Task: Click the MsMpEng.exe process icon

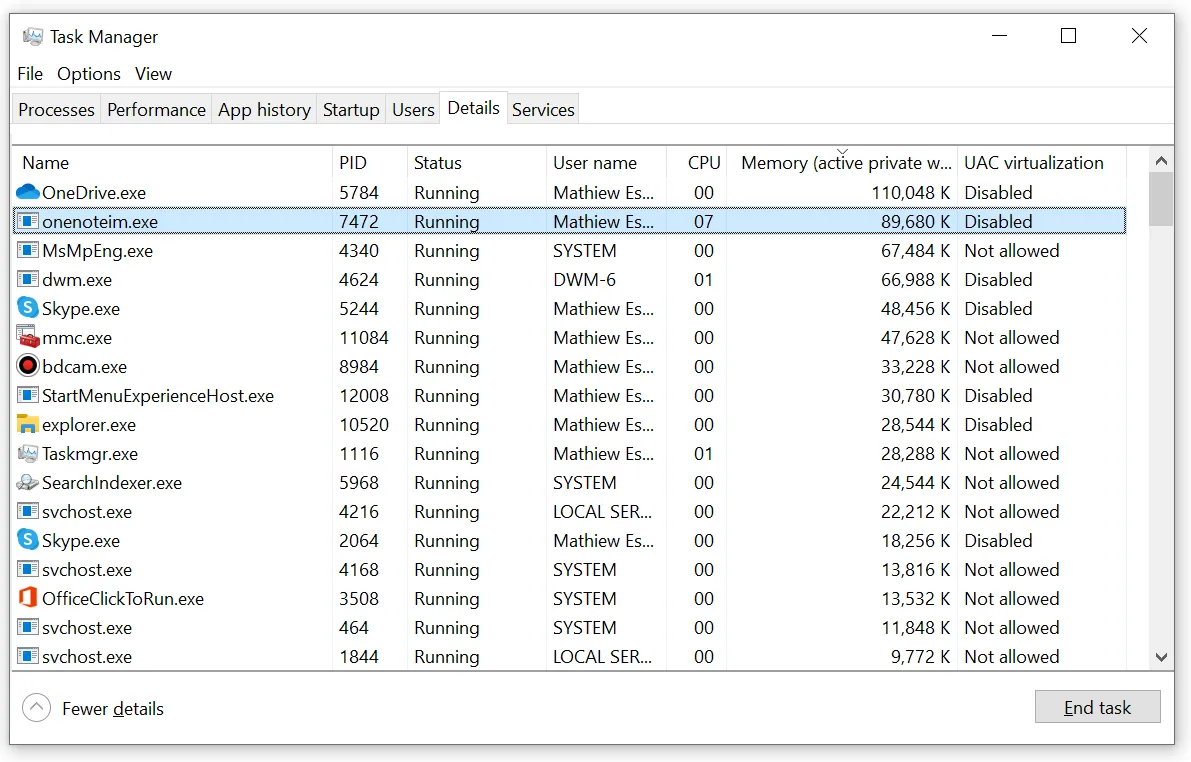Action: [28, 250]
